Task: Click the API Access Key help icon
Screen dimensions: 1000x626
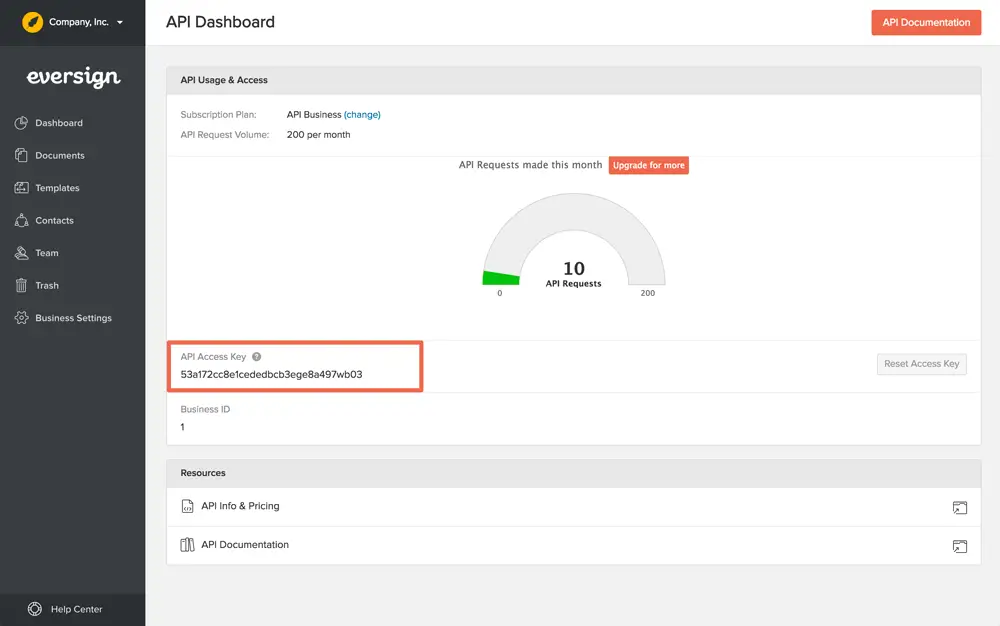Action: tap(256, 357)
